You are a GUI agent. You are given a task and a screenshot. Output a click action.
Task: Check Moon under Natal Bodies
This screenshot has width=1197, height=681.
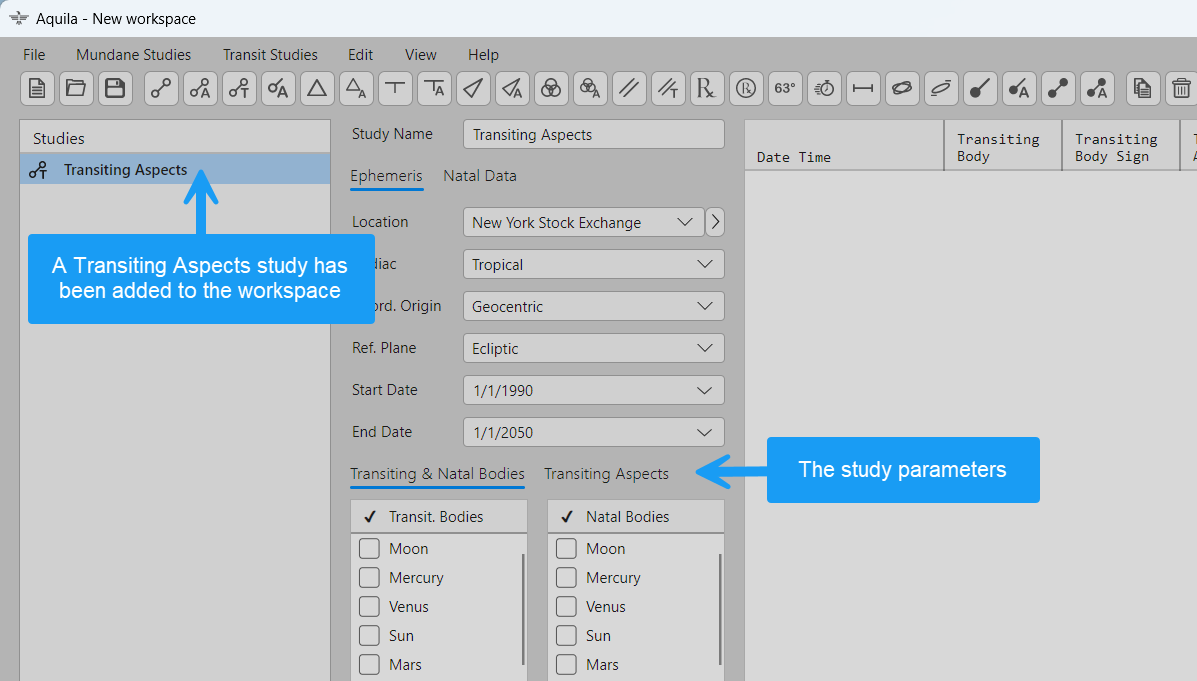566,549
